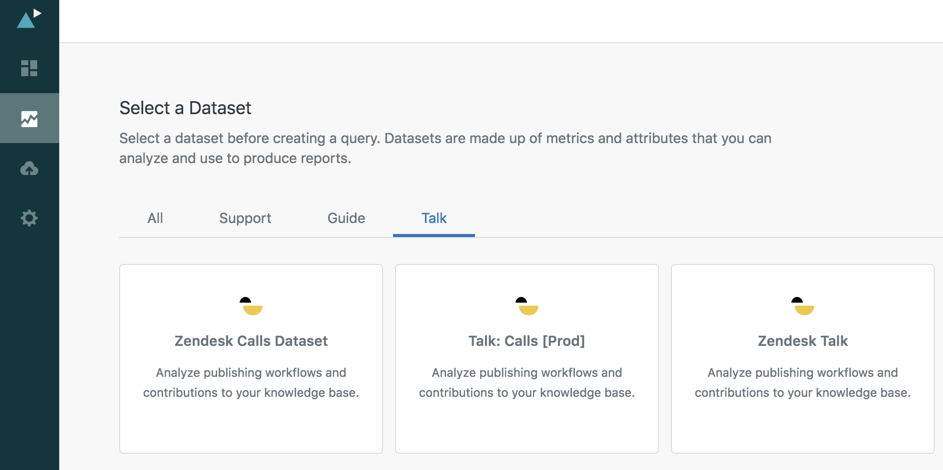Image resolution: width=943 pixels, height=470 pixels.
Task: Select the Zendesk Calls Dataset card description
Action: [x=251, y=383]
